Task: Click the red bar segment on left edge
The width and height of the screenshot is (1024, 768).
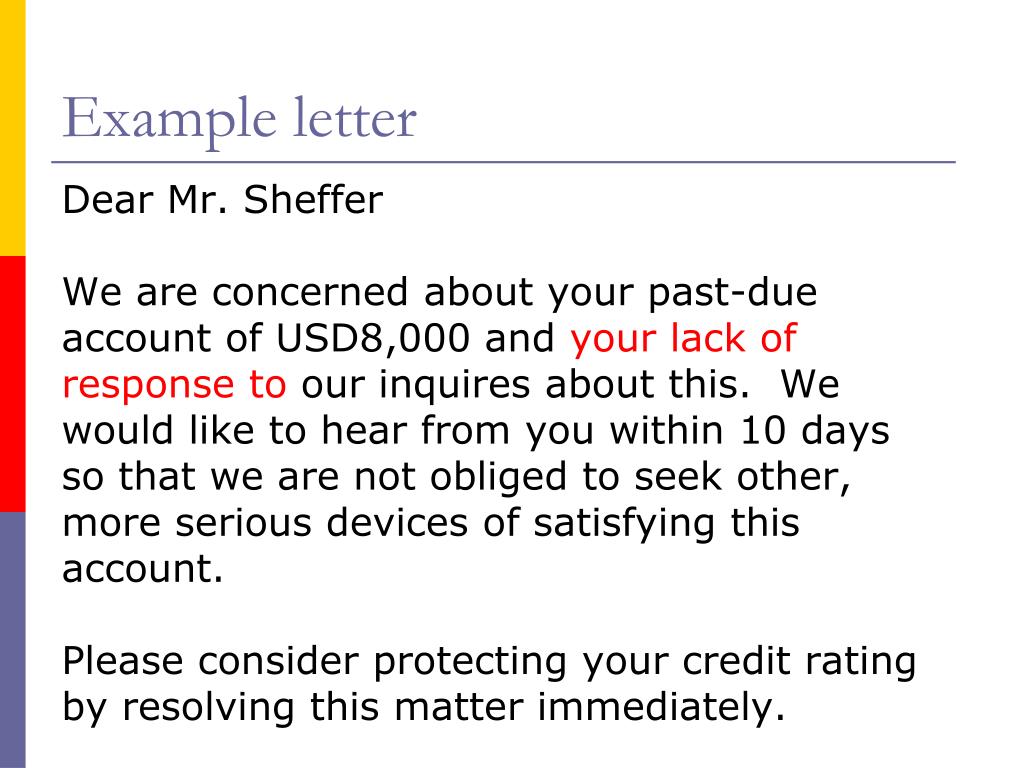Action: pyautogui.click(x=12, y=384)
